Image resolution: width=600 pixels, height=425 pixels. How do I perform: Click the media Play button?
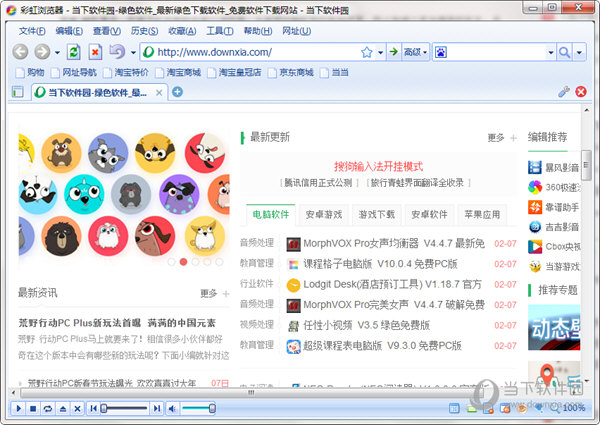click(x=18, y=409)
